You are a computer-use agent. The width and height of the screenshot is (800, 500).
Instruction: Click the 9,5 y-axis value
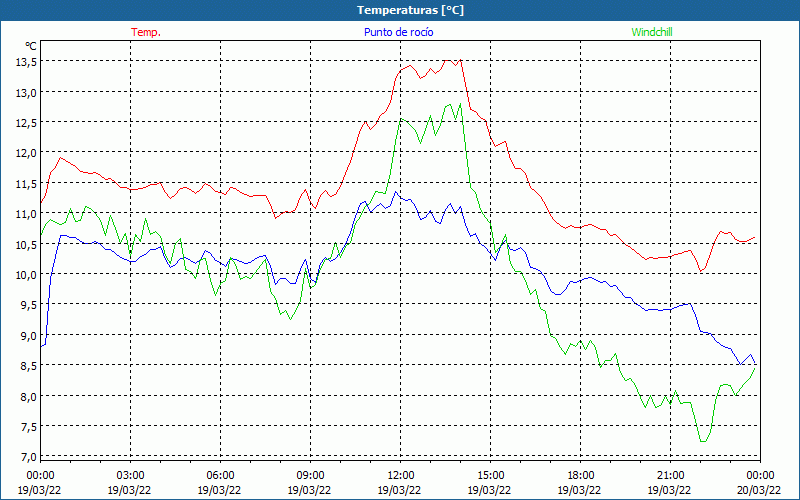click(28, 305)
